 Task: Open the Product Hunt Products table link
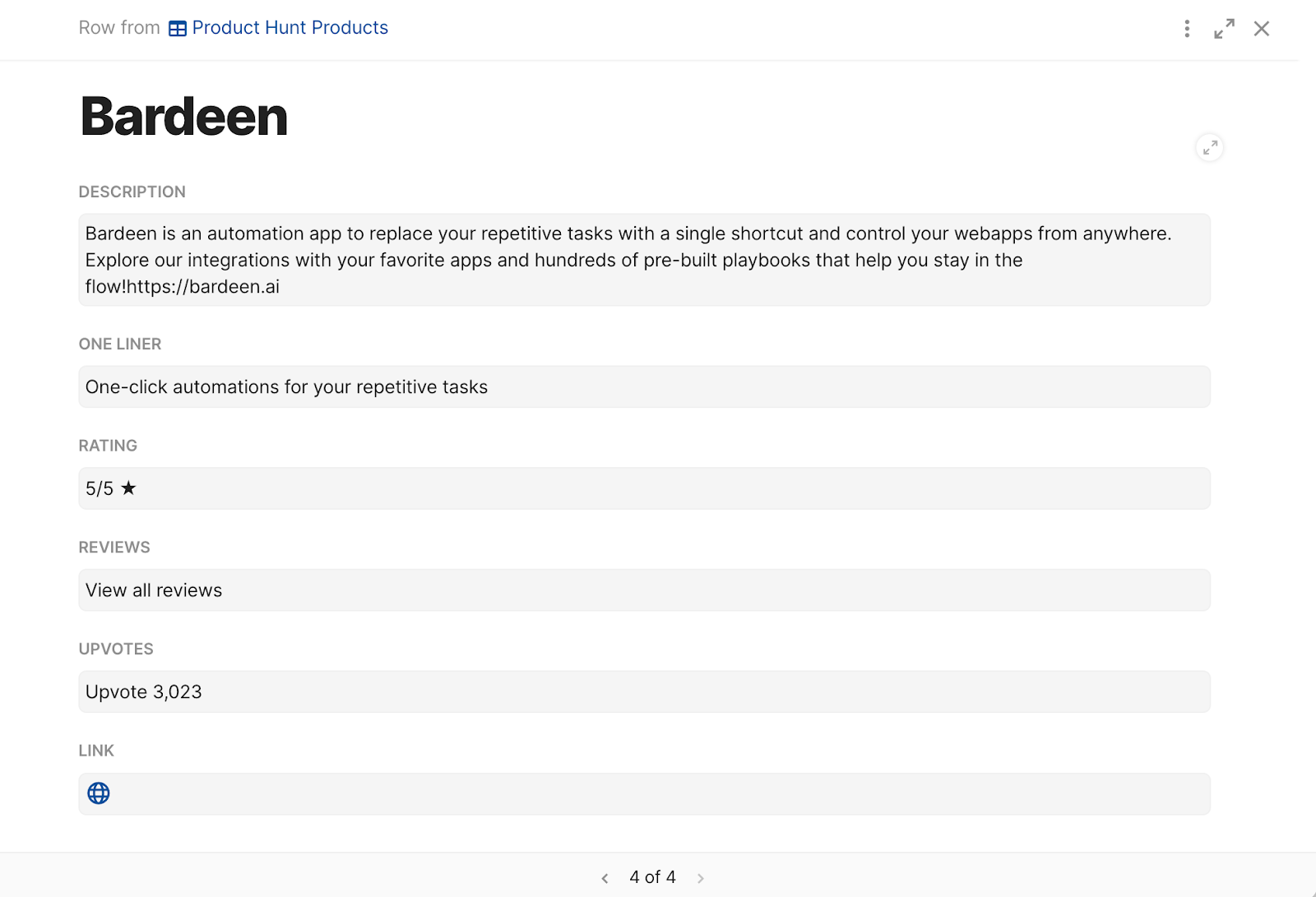click(x=290, y=28)
